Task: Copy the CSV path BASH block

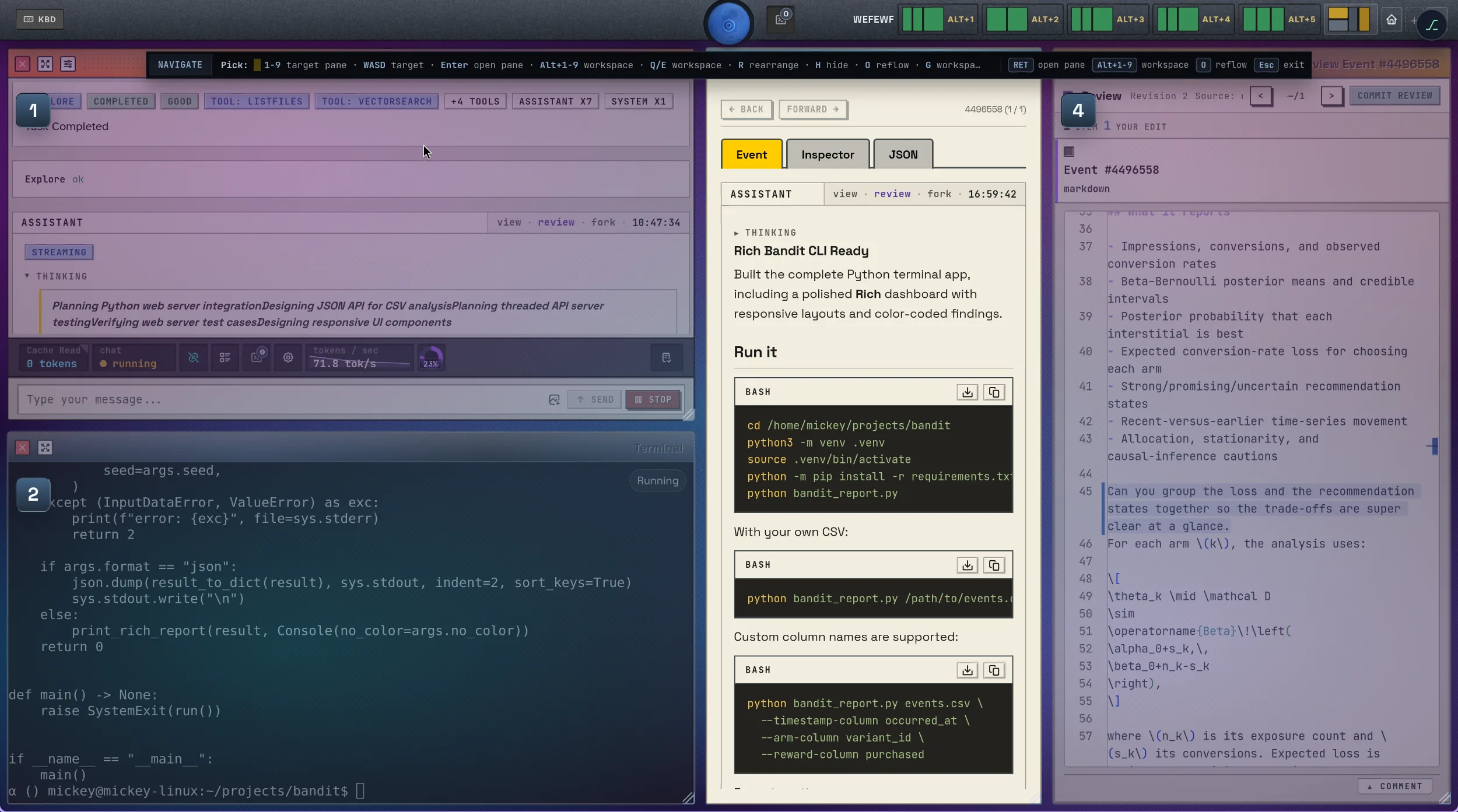Action: coord(994,565)
